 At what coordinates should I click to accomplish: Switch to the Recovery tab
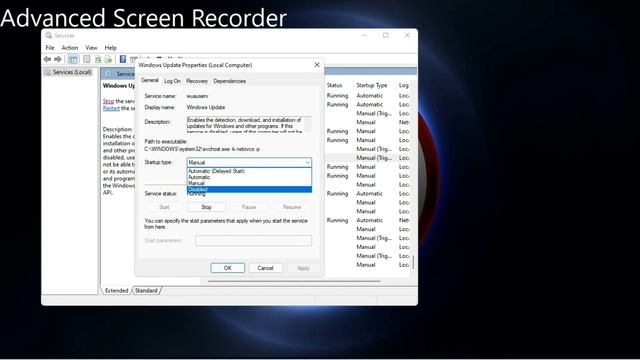(x=197, y=81)
